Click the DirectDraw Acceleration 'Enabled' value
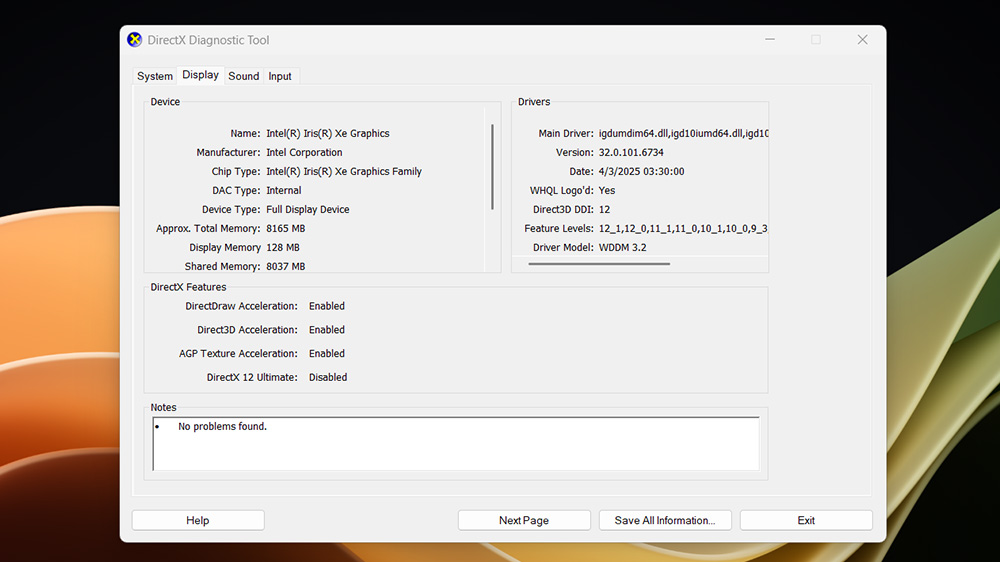The height and width of the screenshot is (562, 1000). [327, 306]
